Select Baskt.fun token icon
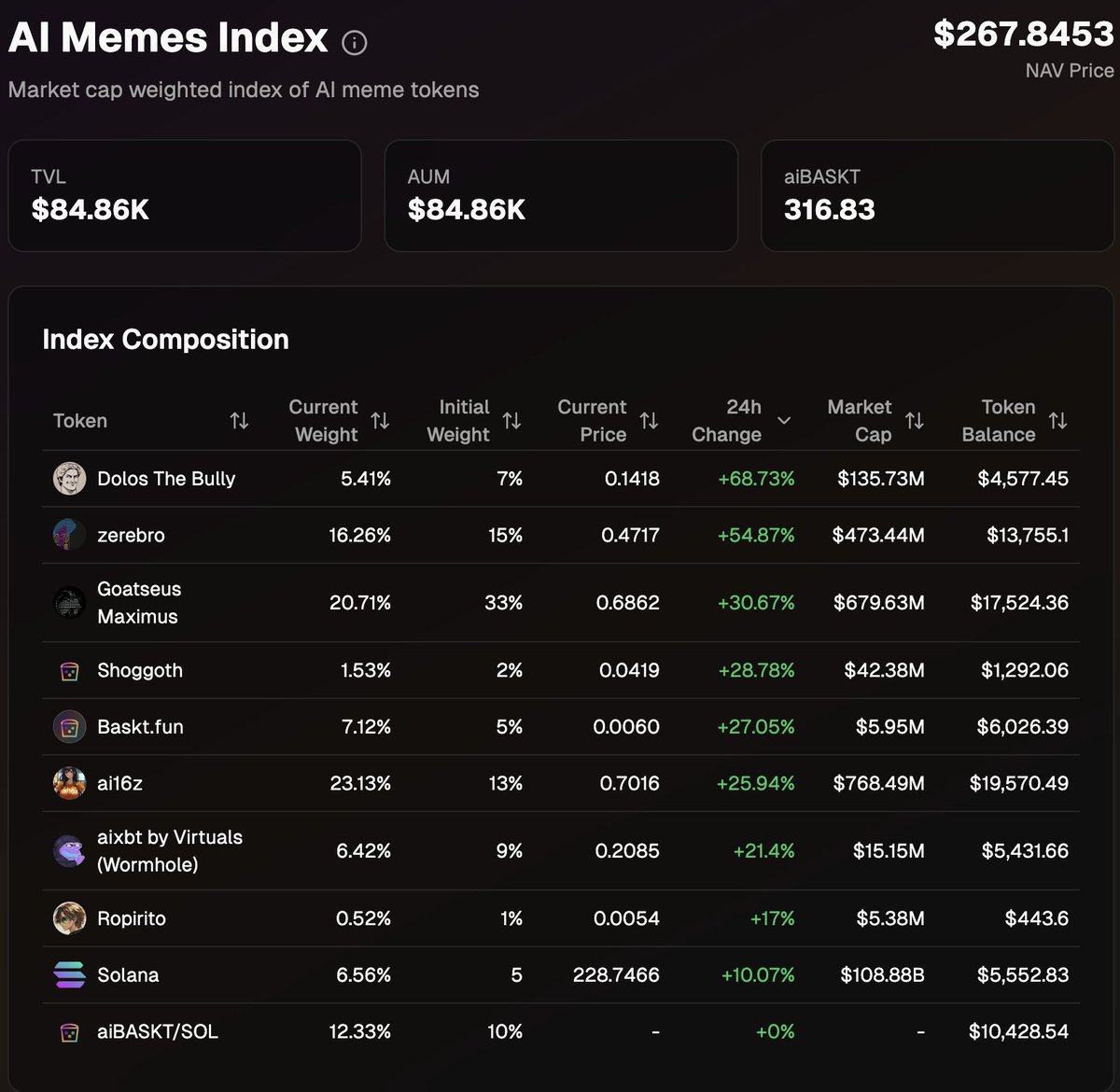 pyautogui.click(x=69, y=727)
